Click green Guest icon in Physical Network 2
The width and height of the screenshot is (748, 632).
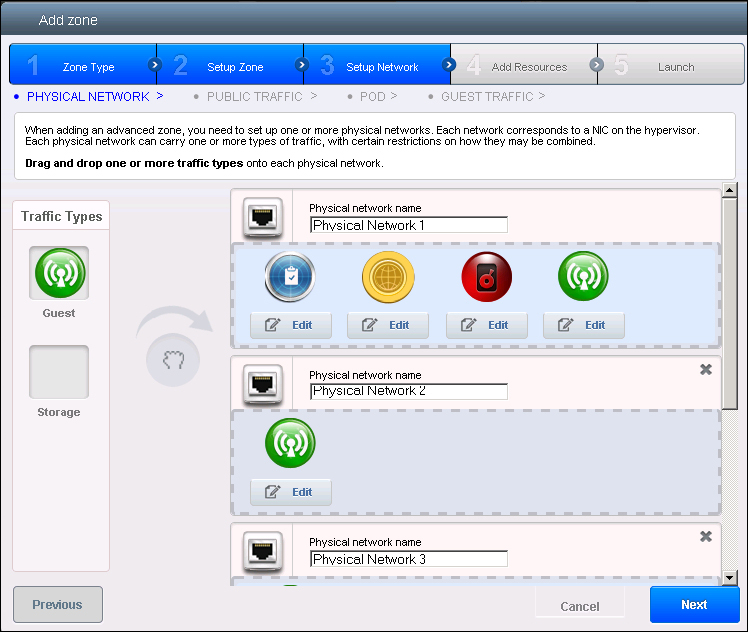click(x=290, y=443)
